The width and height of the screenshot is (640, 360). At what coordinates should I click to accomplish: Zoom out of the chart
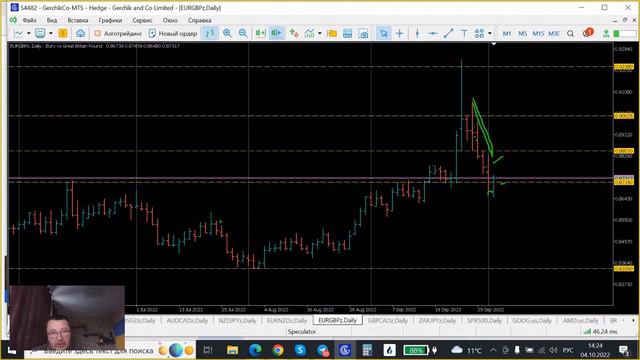(243, 33)
